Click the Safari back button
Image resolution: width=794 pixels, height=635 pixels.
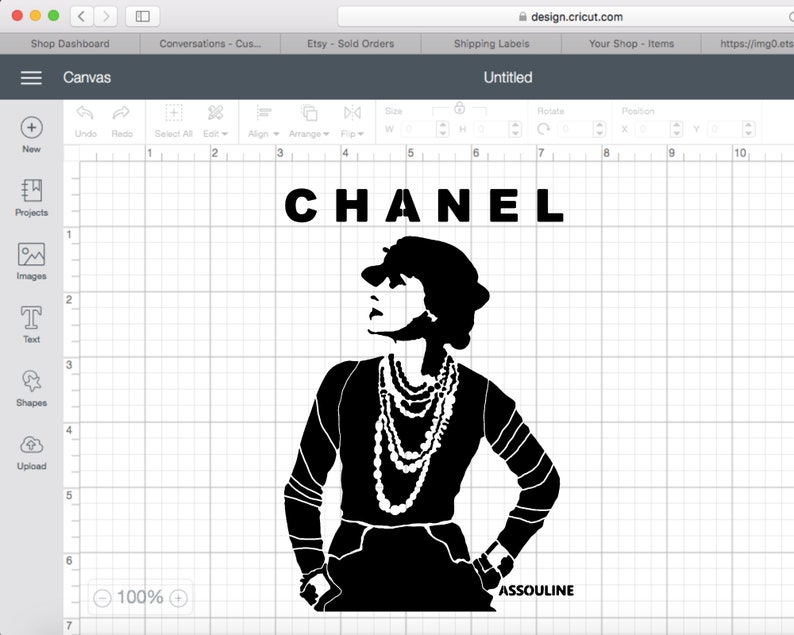[82, 16]
